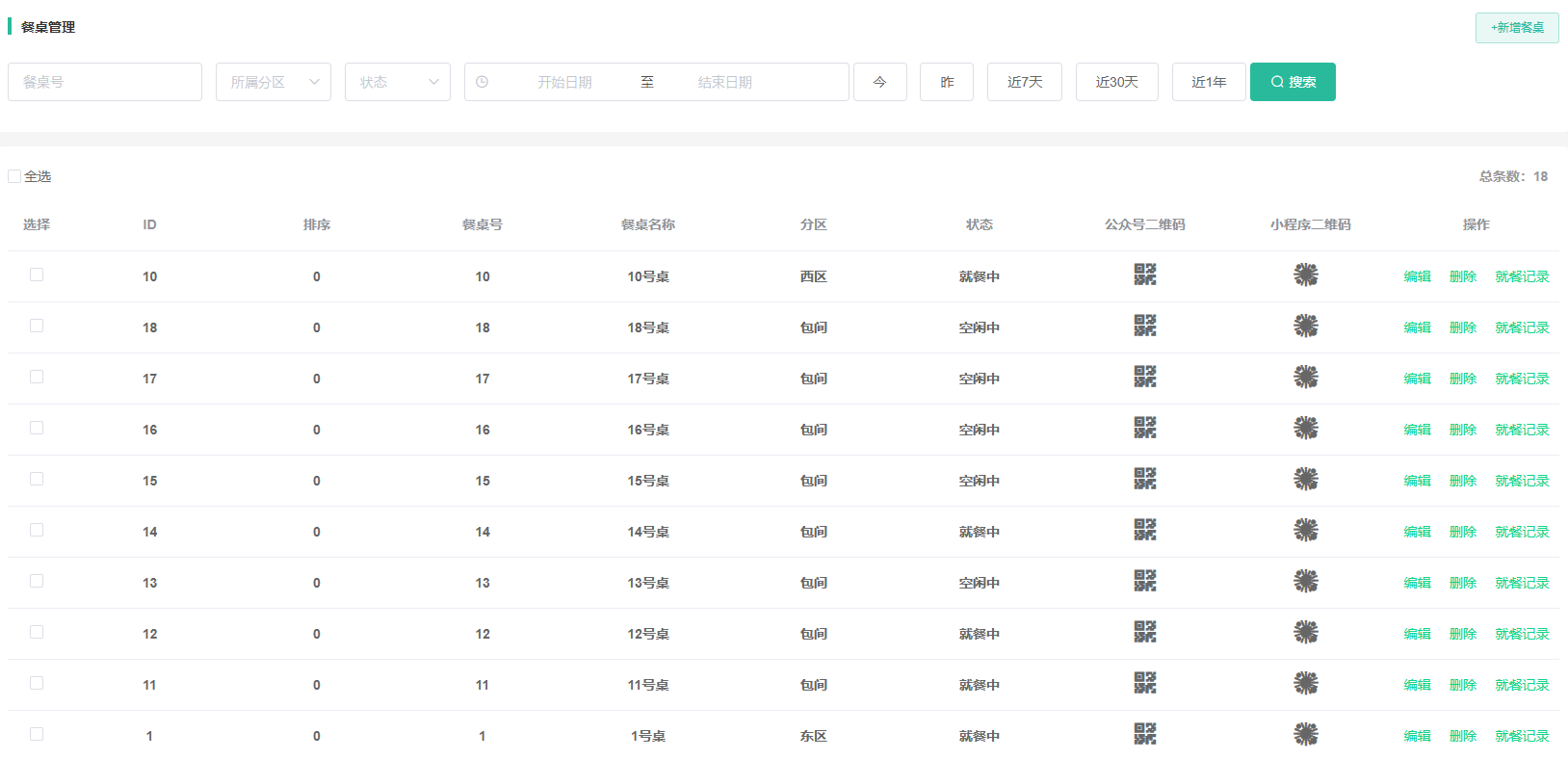This screenshot has width=1568, height=759.
Task: Show official account QR code for table 14
Action: [1144, 531]
